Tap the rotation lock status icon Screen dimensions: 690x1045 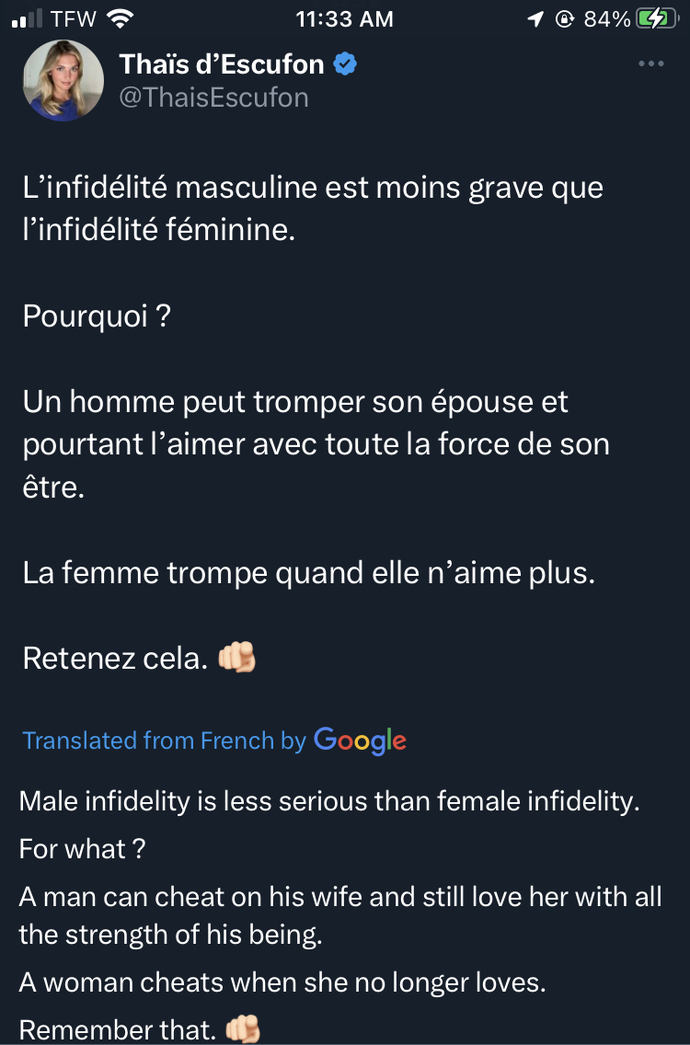(565, 19)
